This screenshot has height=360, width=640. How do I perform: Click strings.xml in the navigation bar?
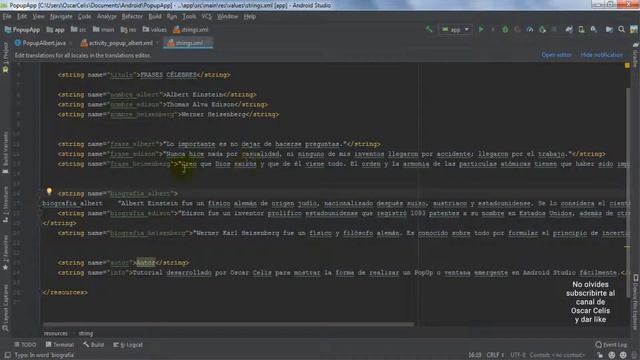coord(191,30)
